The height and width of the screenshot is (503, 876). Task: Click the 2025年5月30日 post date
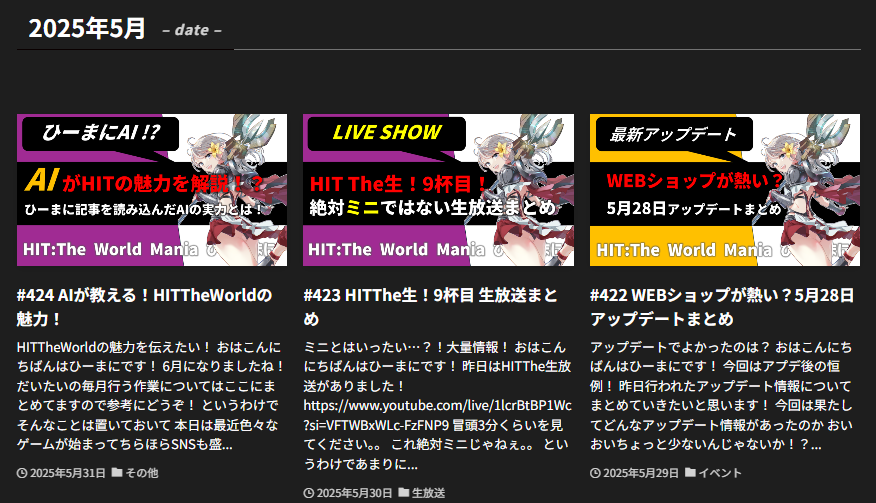click(353, 493)
